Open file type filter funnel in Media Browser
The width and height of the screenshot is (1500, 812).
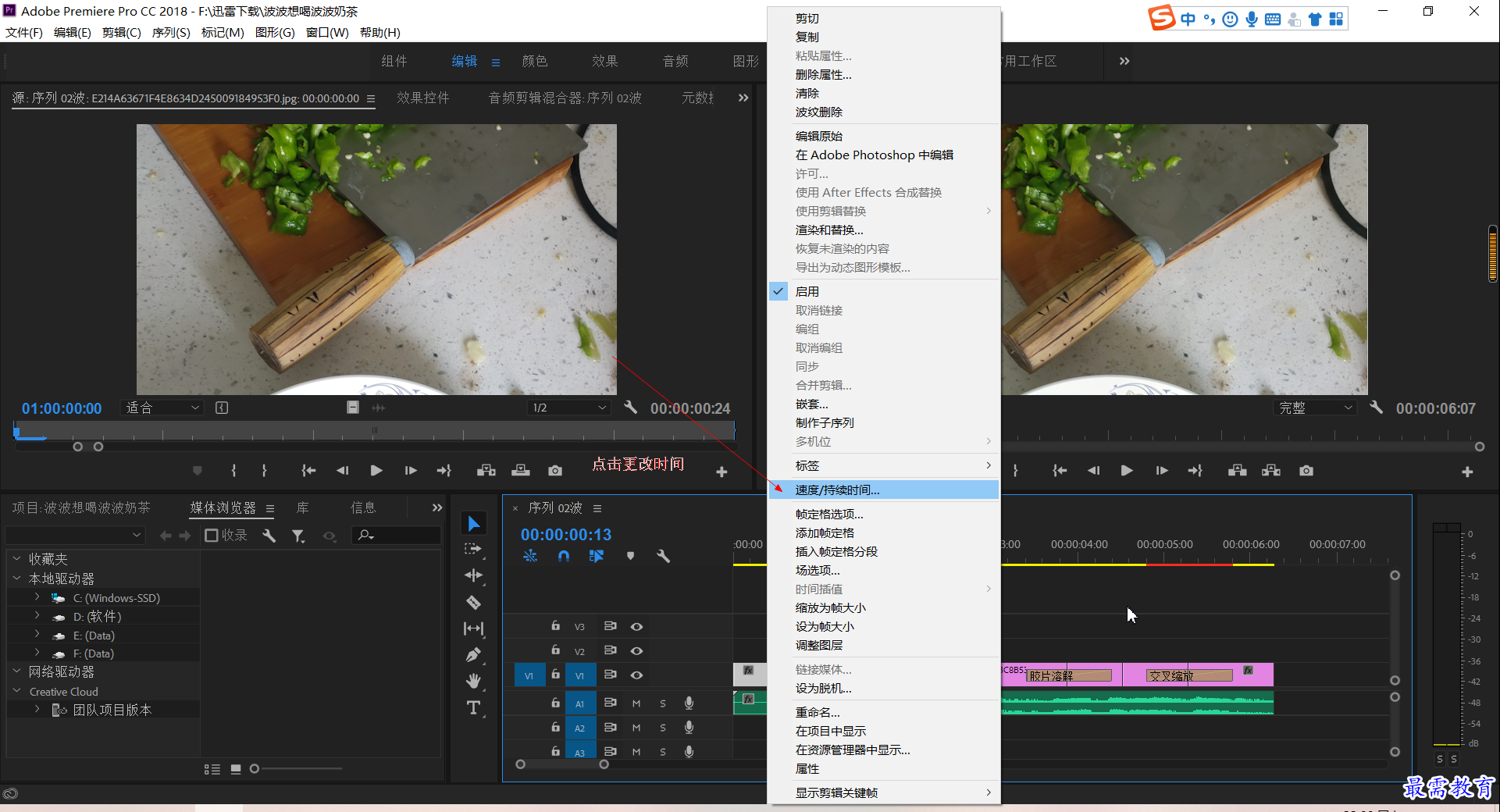point(298,536)
